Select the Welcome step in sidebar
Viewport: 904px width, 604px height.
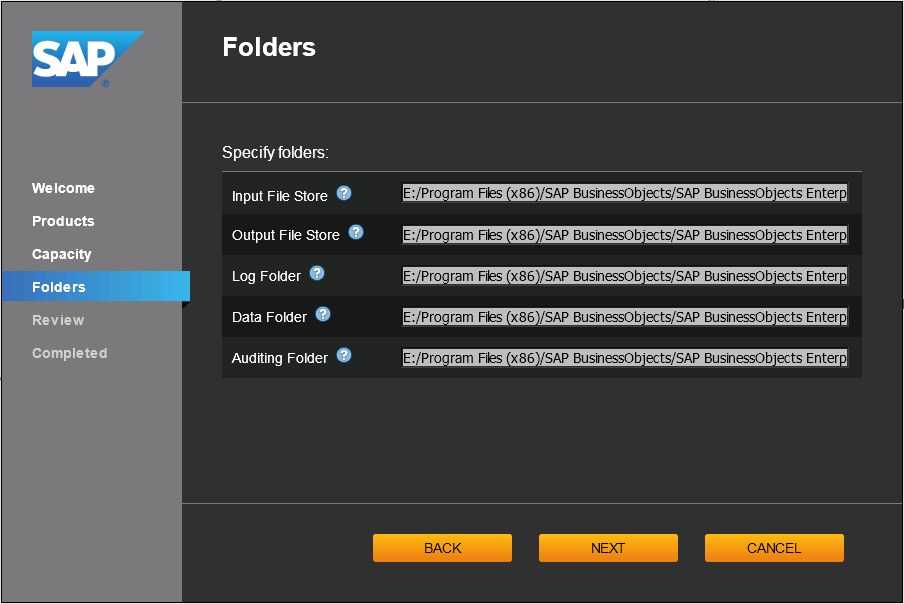[x=63, y=188]
